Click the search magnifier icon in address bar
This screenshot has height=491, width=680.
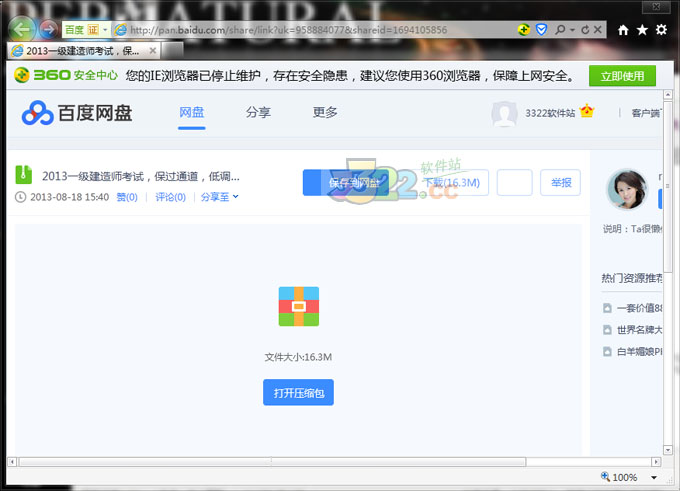point(560,29)
